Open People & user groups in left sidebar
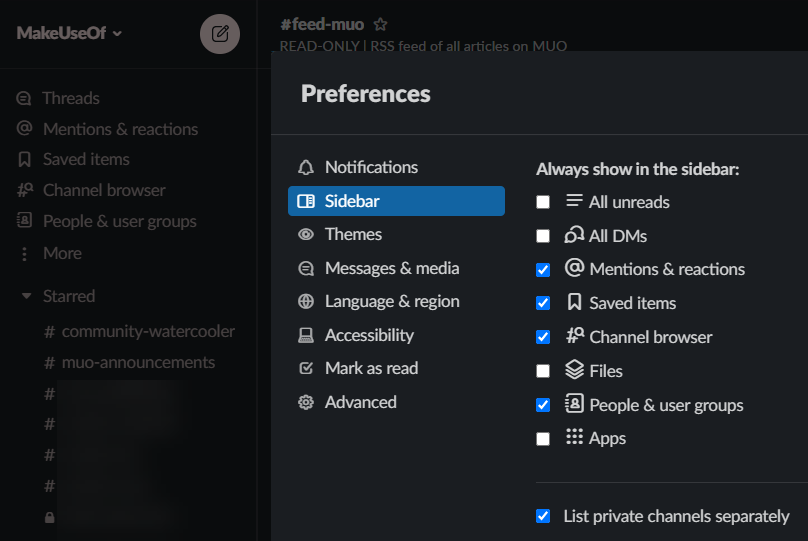This screenshot has height=541, width=808. pyautogui.click(x=119, y=221)
